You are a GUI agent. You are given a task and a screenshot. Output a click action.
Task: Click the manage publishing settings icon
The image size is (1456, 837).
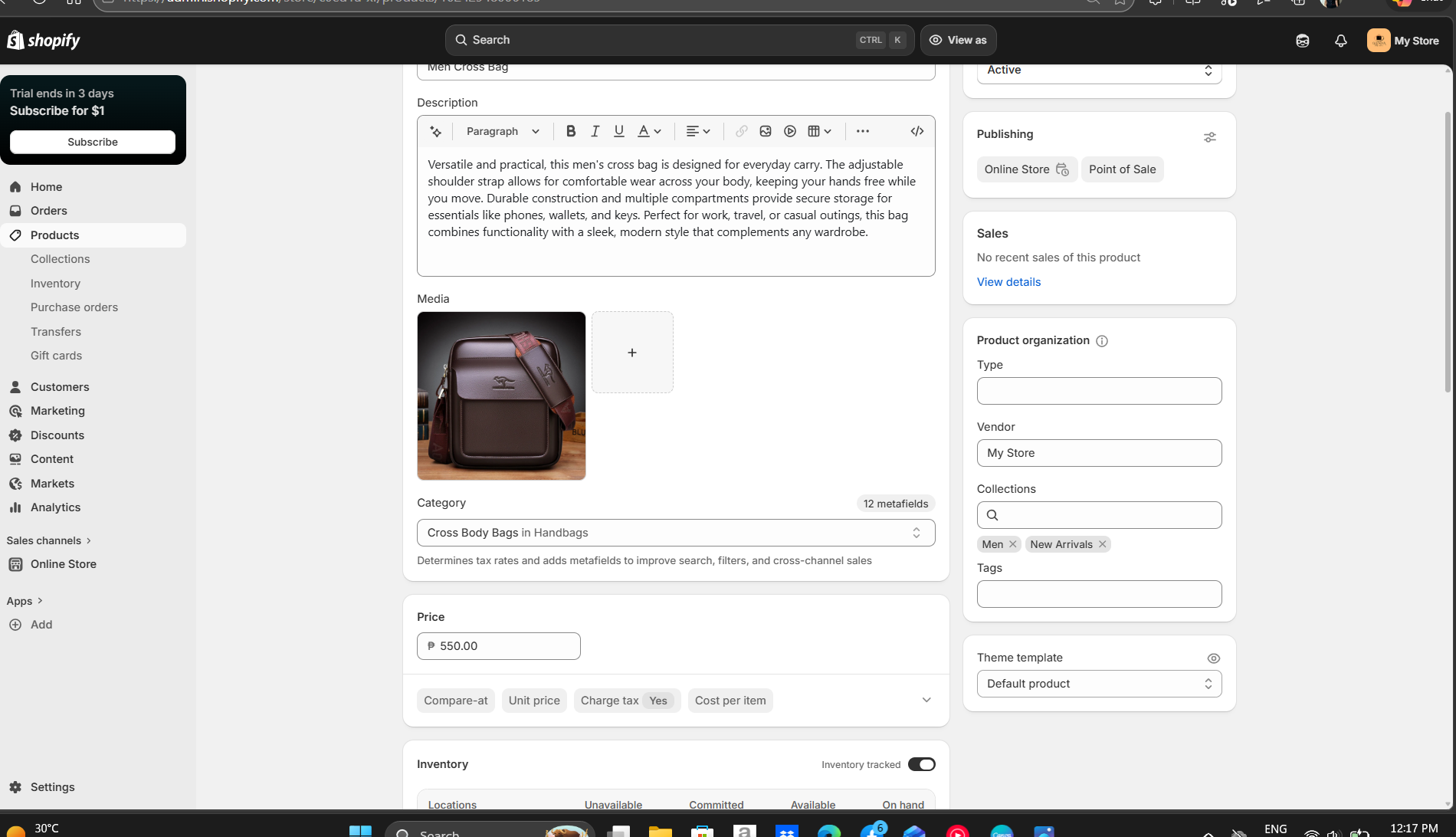1210,137
